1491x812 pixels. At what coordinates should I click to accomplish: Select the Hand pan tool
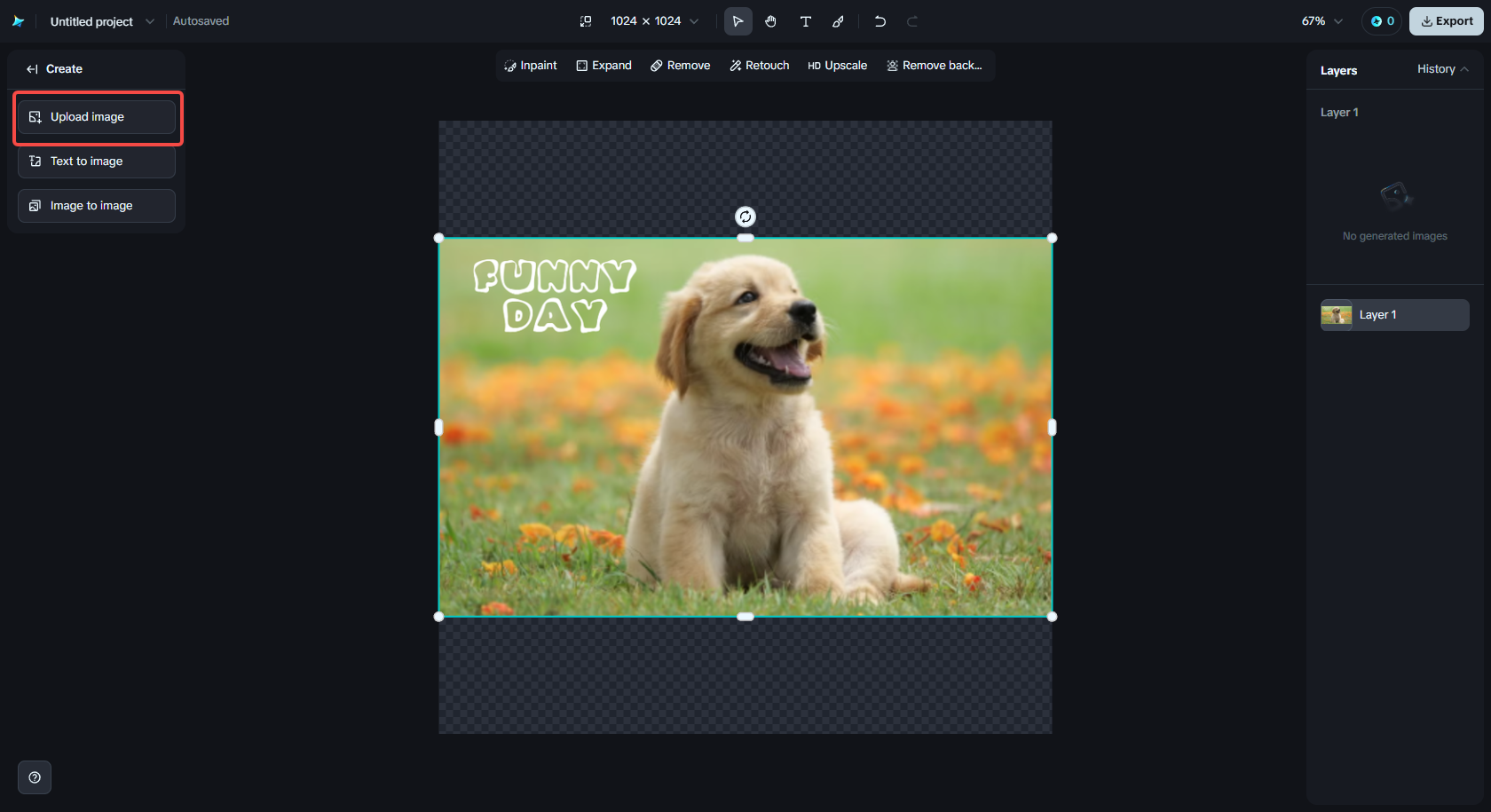tap(771, 21)
